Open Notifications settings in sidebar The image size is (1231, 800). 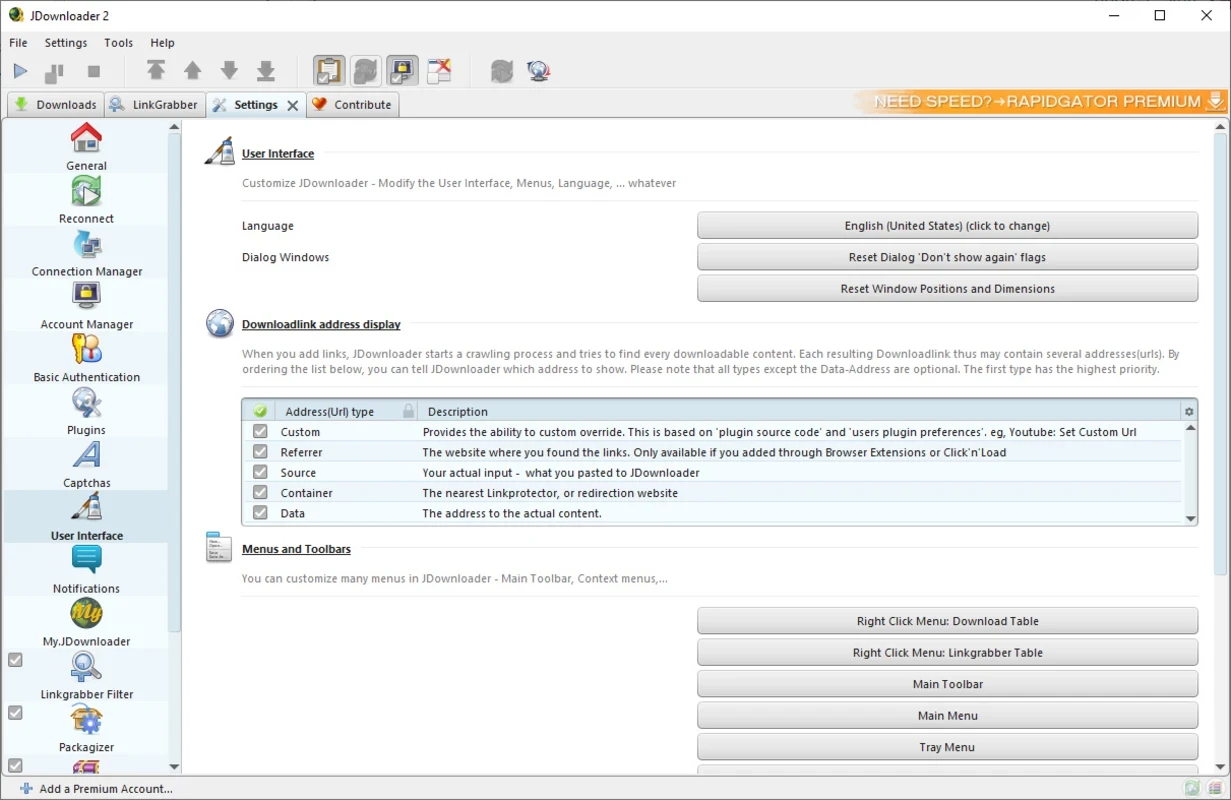[86, 570]
